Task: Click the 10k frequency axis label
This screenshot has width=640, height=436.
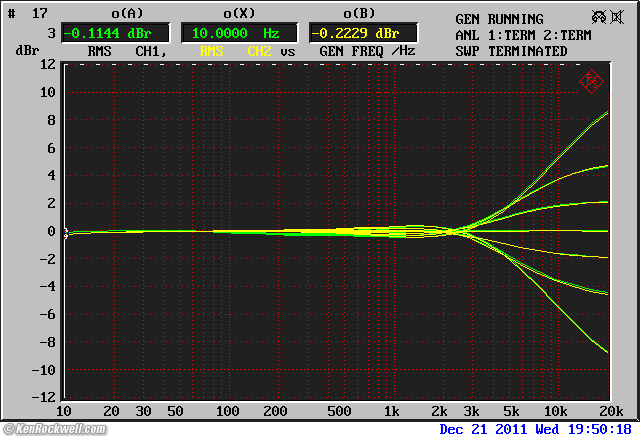Action: coord(556,411)
